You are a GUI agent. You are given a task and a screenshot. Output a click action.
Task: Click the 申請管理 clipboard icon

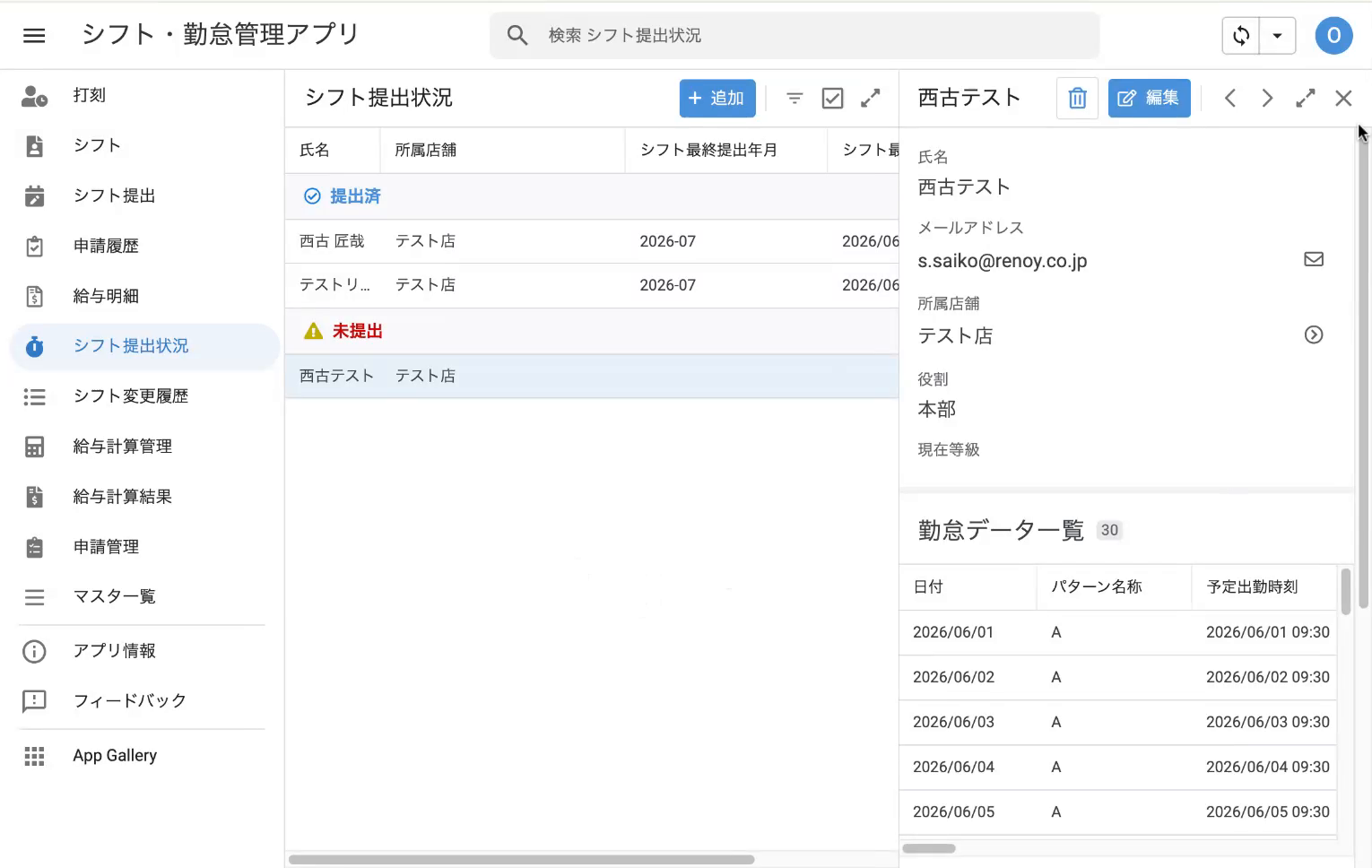click(34, 547)
